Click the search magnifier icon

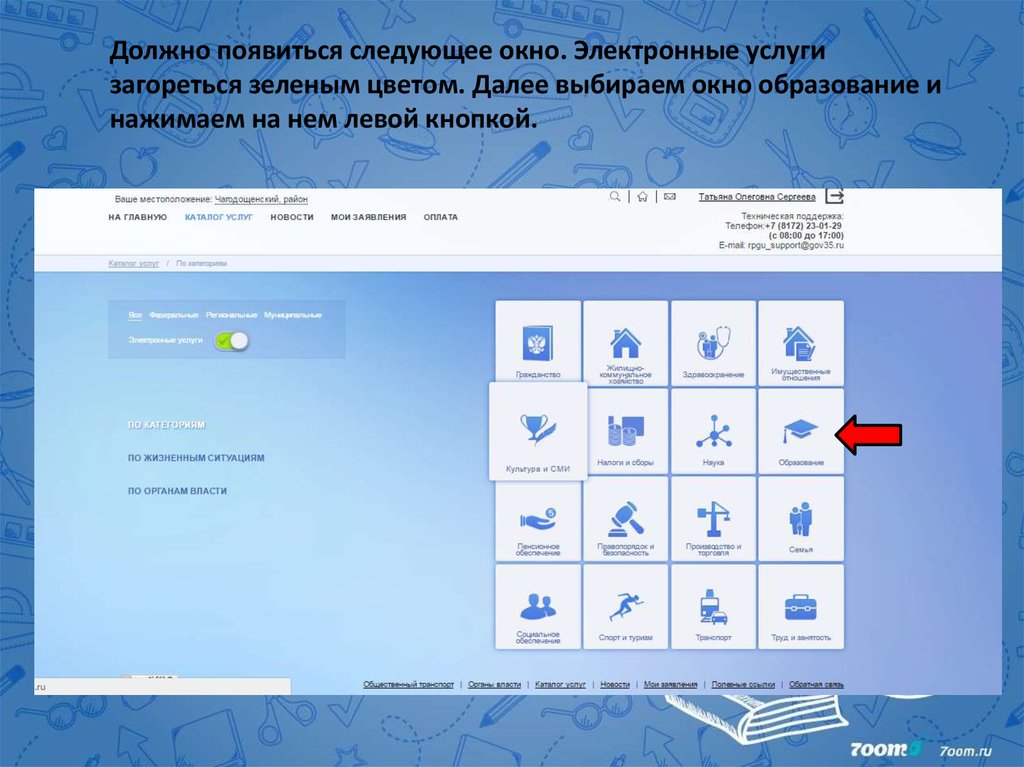tap(616, 197)
